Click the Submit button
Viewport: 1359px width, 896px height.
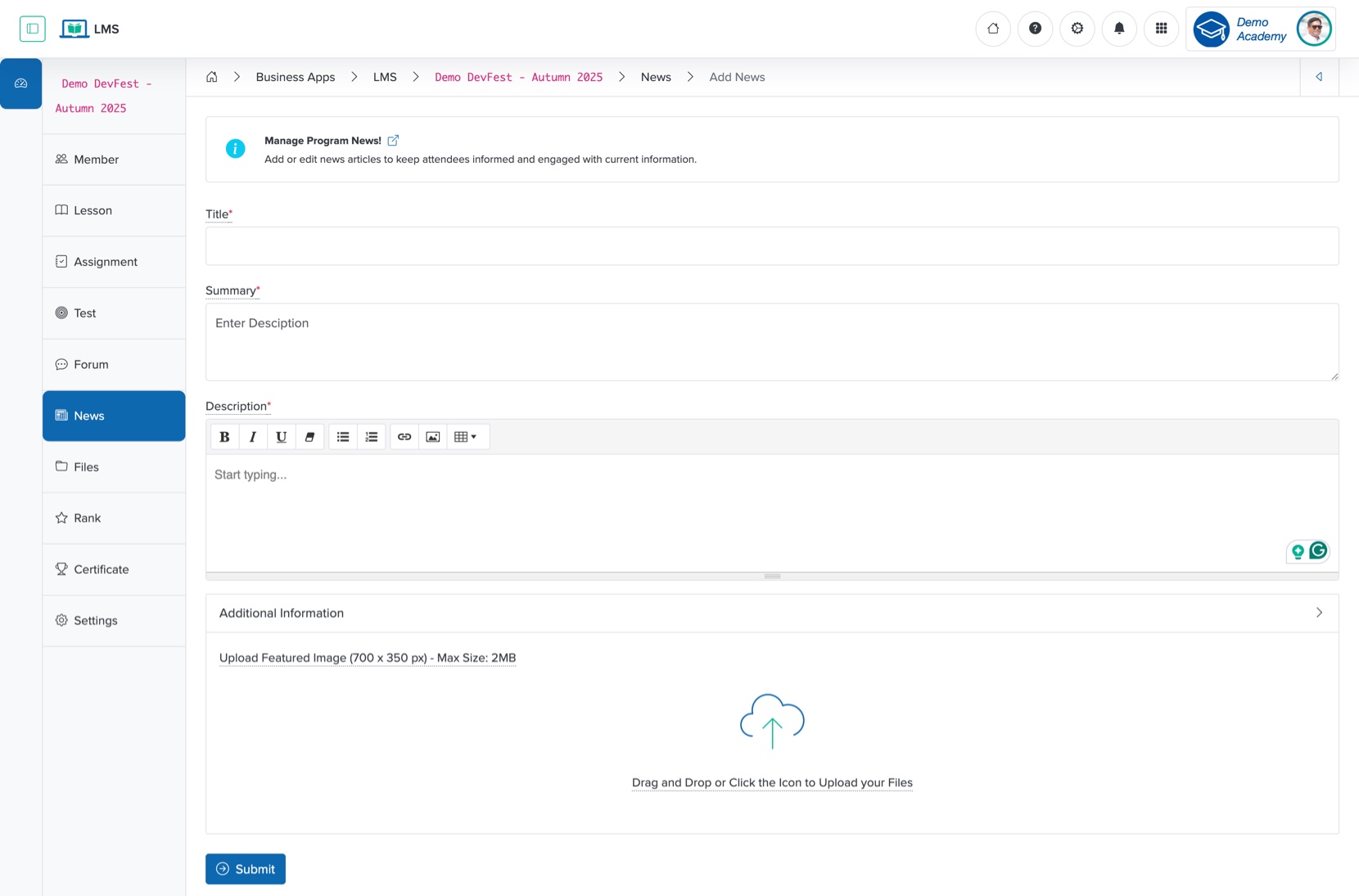[245, 868]
